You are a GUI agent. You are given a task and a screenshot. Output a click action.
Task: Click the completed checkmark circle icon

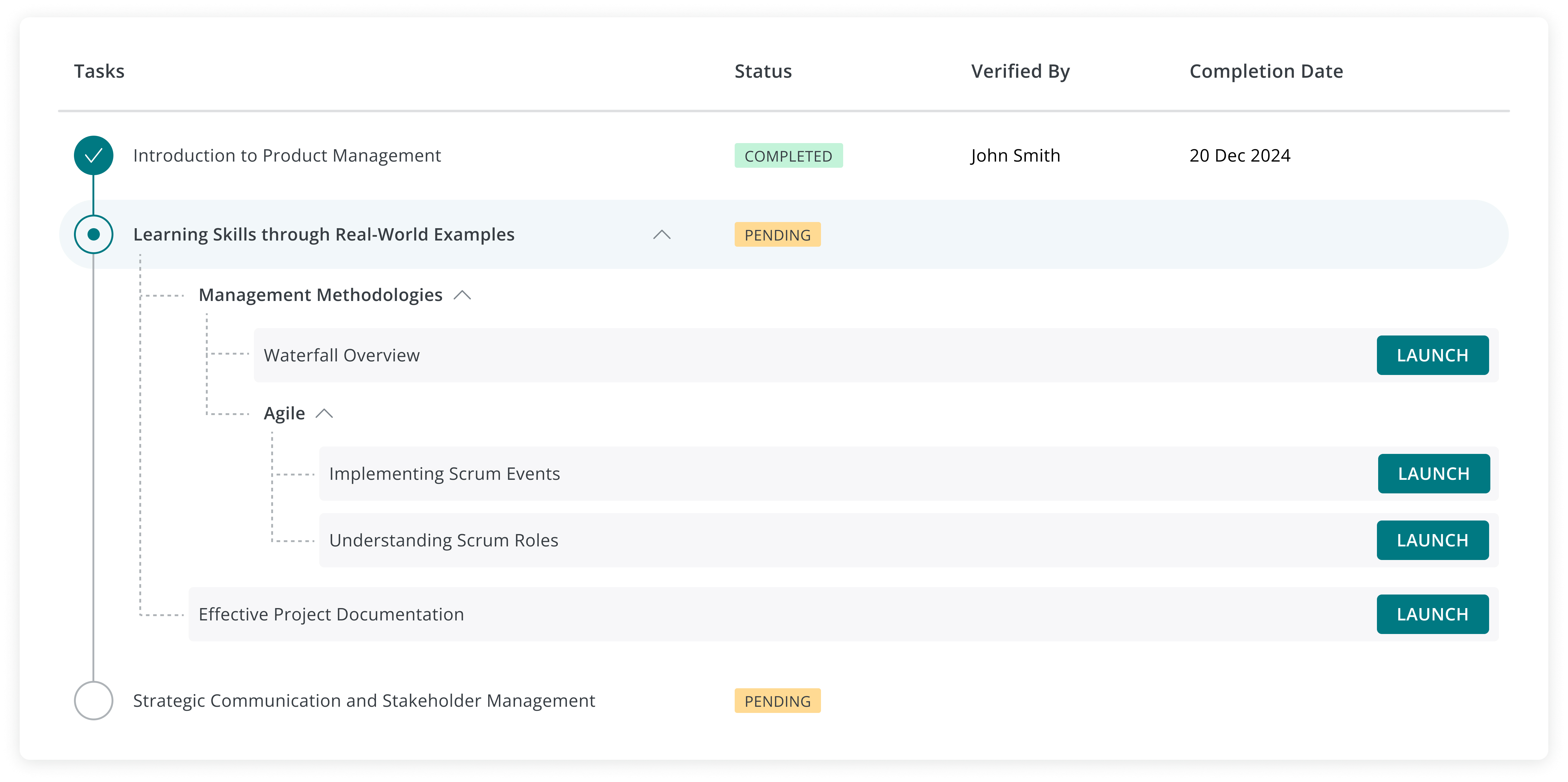tap(93, 156)
